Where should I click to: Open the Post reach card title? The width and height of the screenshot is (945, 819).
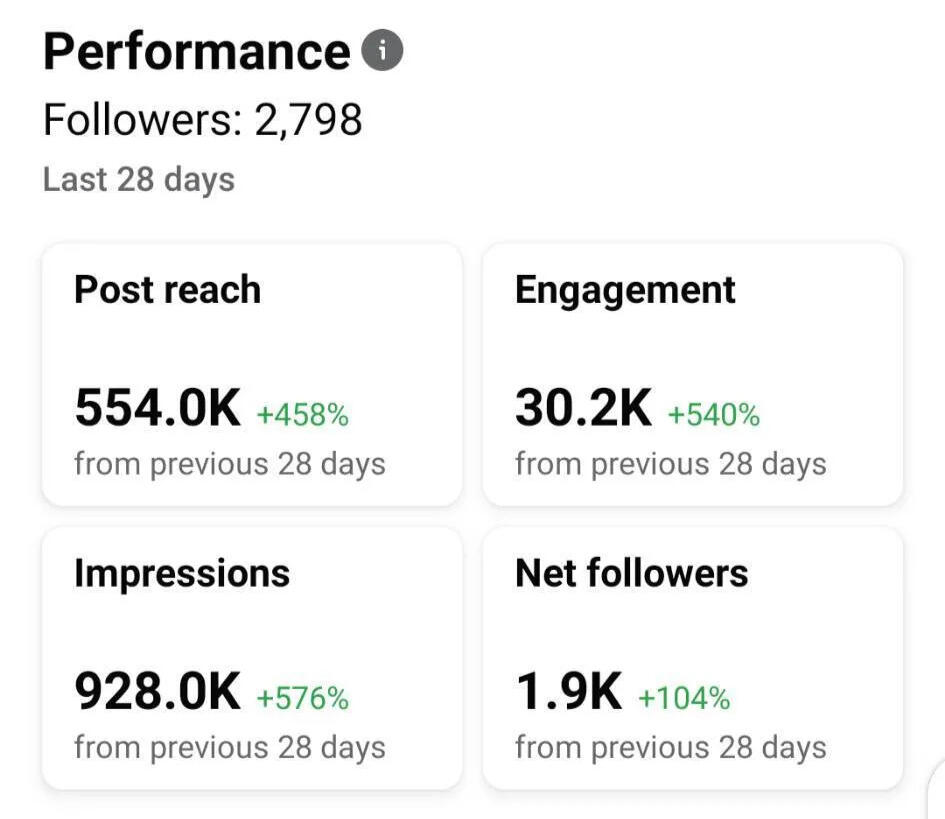tap(167, 290)
